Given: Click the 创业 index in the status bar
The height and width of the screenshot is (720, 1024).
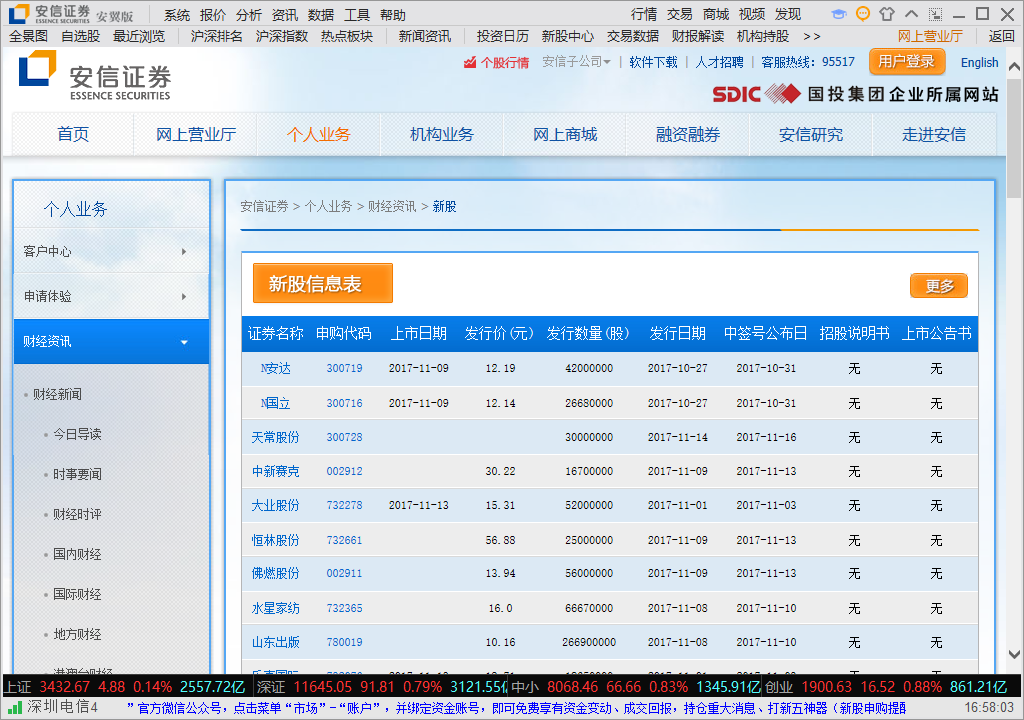Looking at the screenshot, I should point(778,687).
